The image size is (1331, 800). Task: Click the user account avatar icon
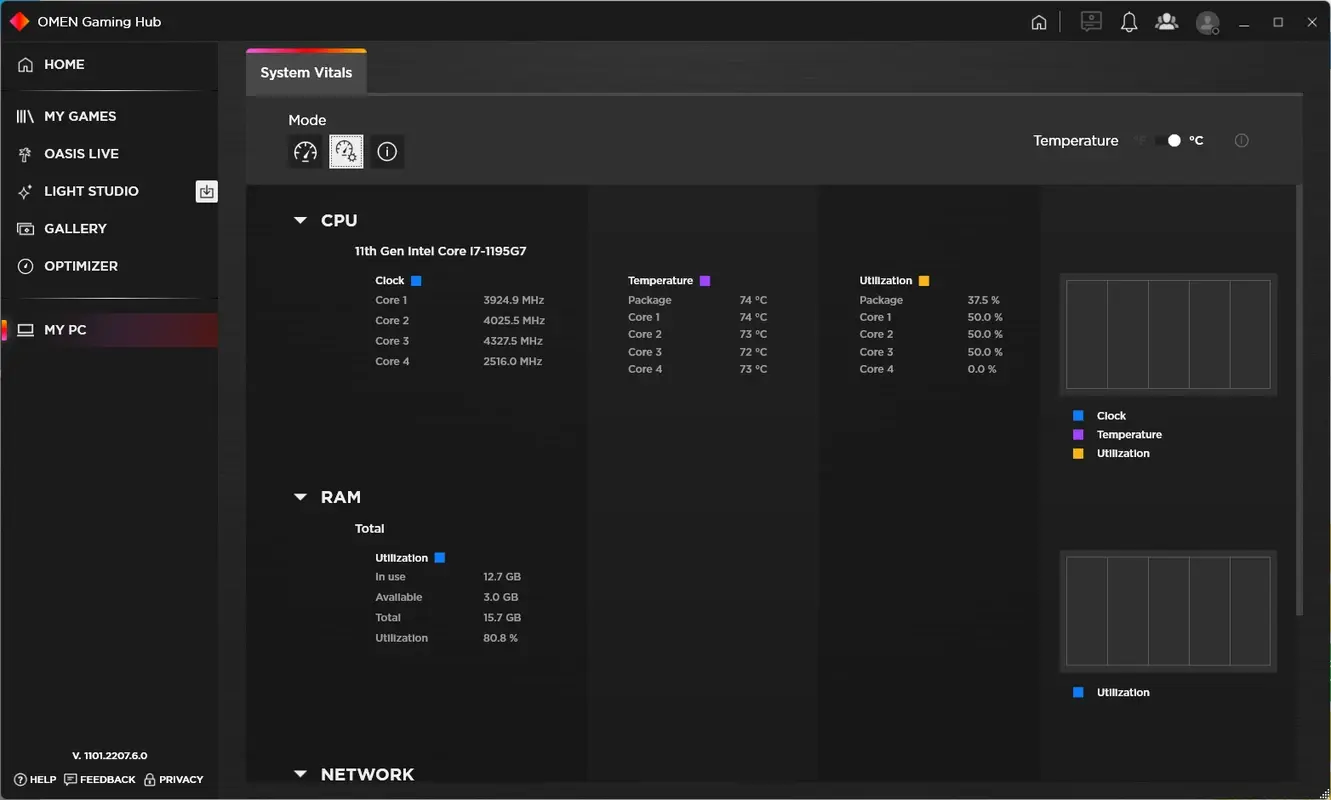click(1206, 22)
